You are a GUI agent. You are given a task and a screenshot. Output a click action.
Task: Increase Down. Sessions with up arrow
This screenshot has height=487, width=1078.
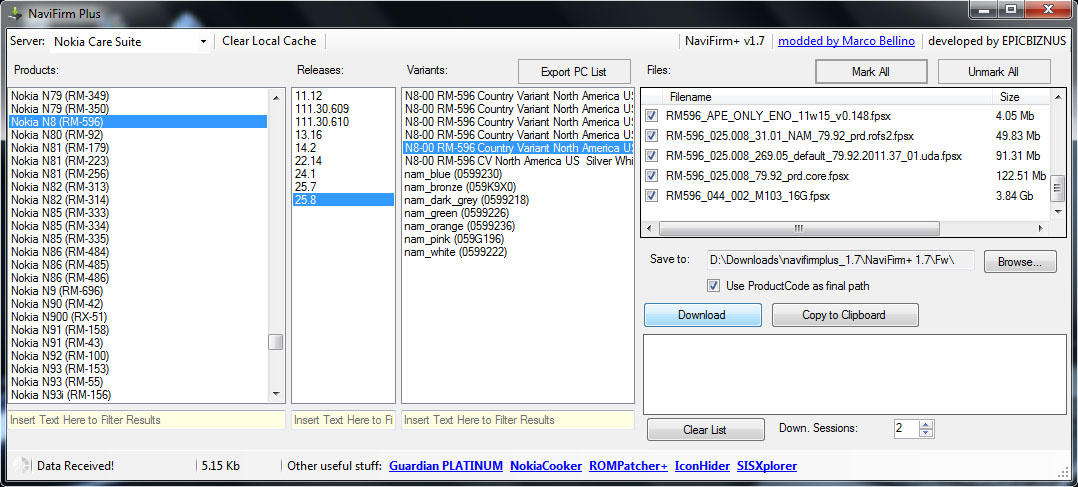click(926, 424)
